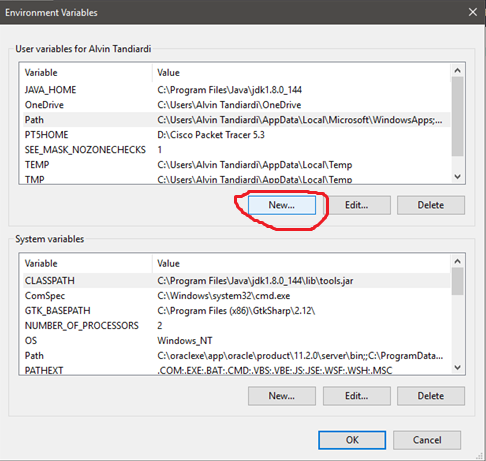This screenshot has height=461, width=486.
Task: Click system variables scroll down arrow
Action: point(458,367)
